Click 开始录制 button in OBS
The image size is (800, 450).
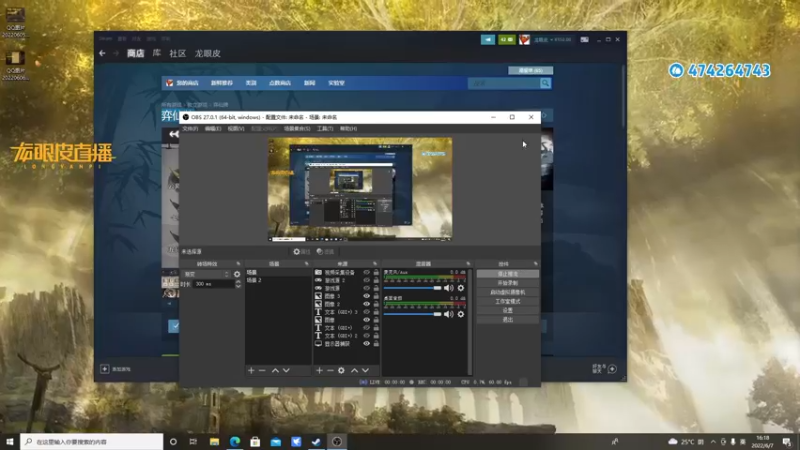point(508,283)
